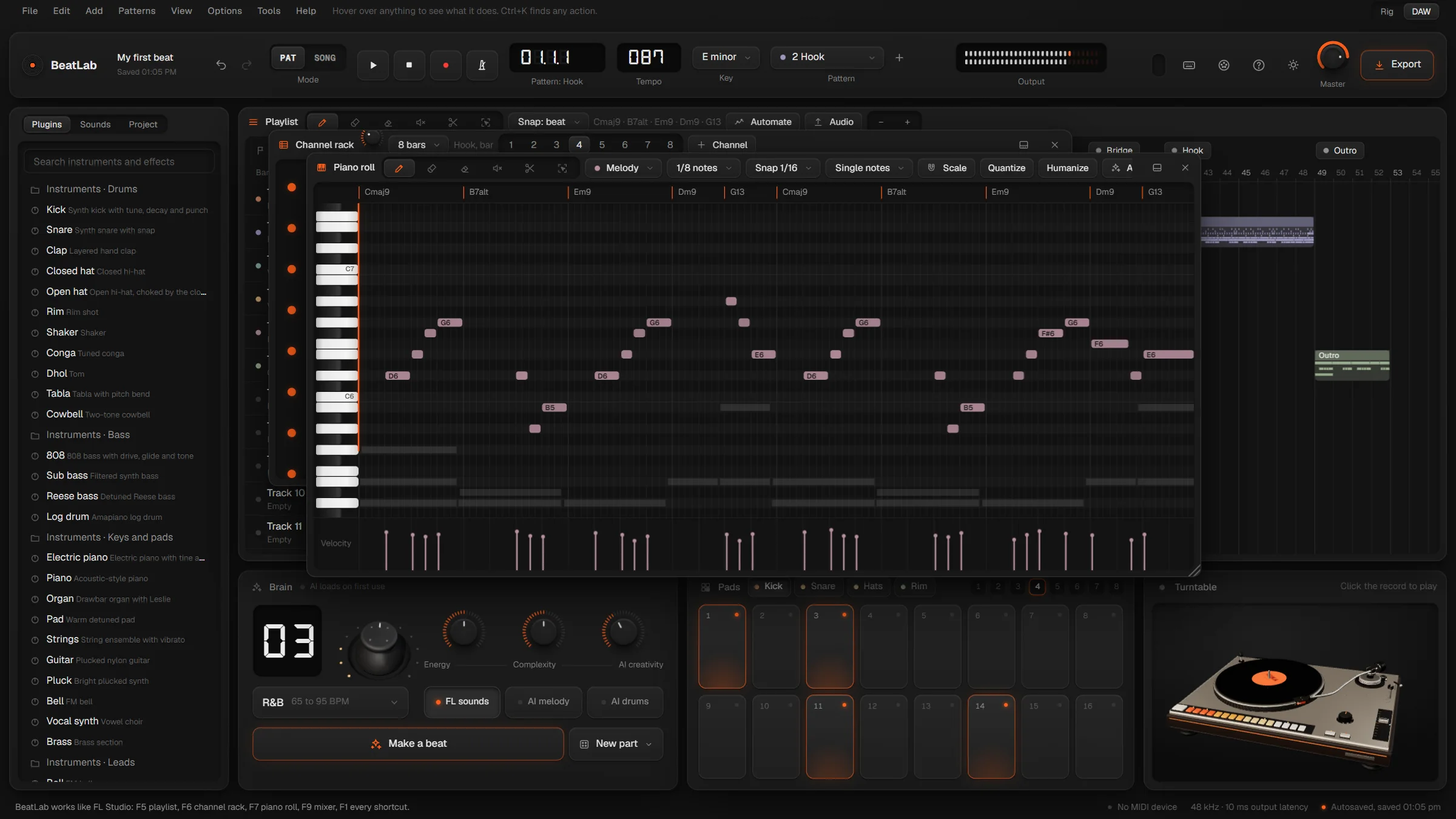This screenshot has height=819, width=1456.
Task: Switch to the Project tab
Action: click(143, 124)
